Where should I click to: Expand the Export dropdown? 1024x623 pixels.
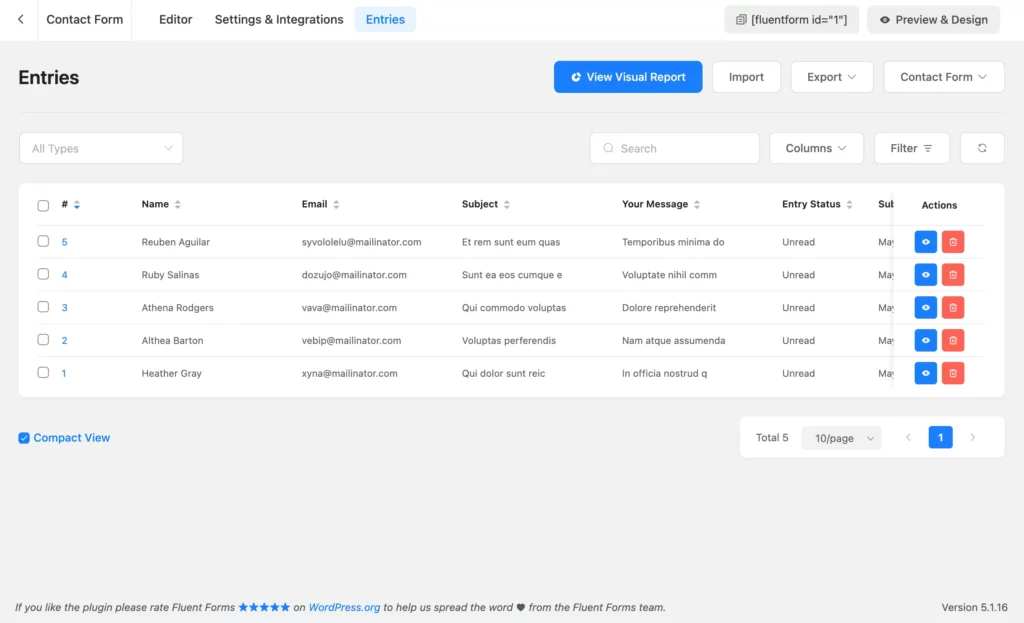pos(831,76)
